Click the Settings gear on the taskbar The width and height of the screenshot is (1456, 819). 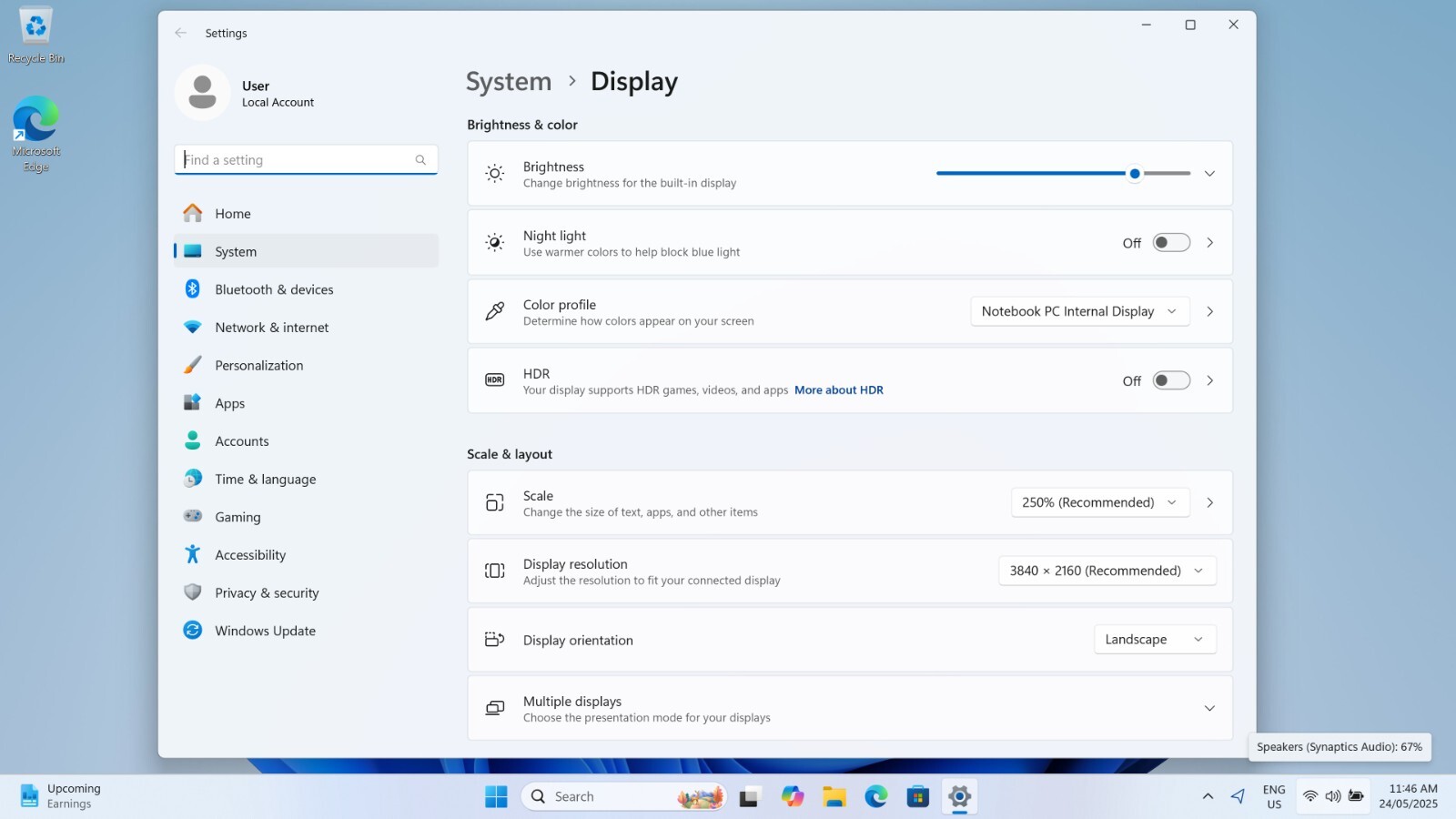(959, 797)
